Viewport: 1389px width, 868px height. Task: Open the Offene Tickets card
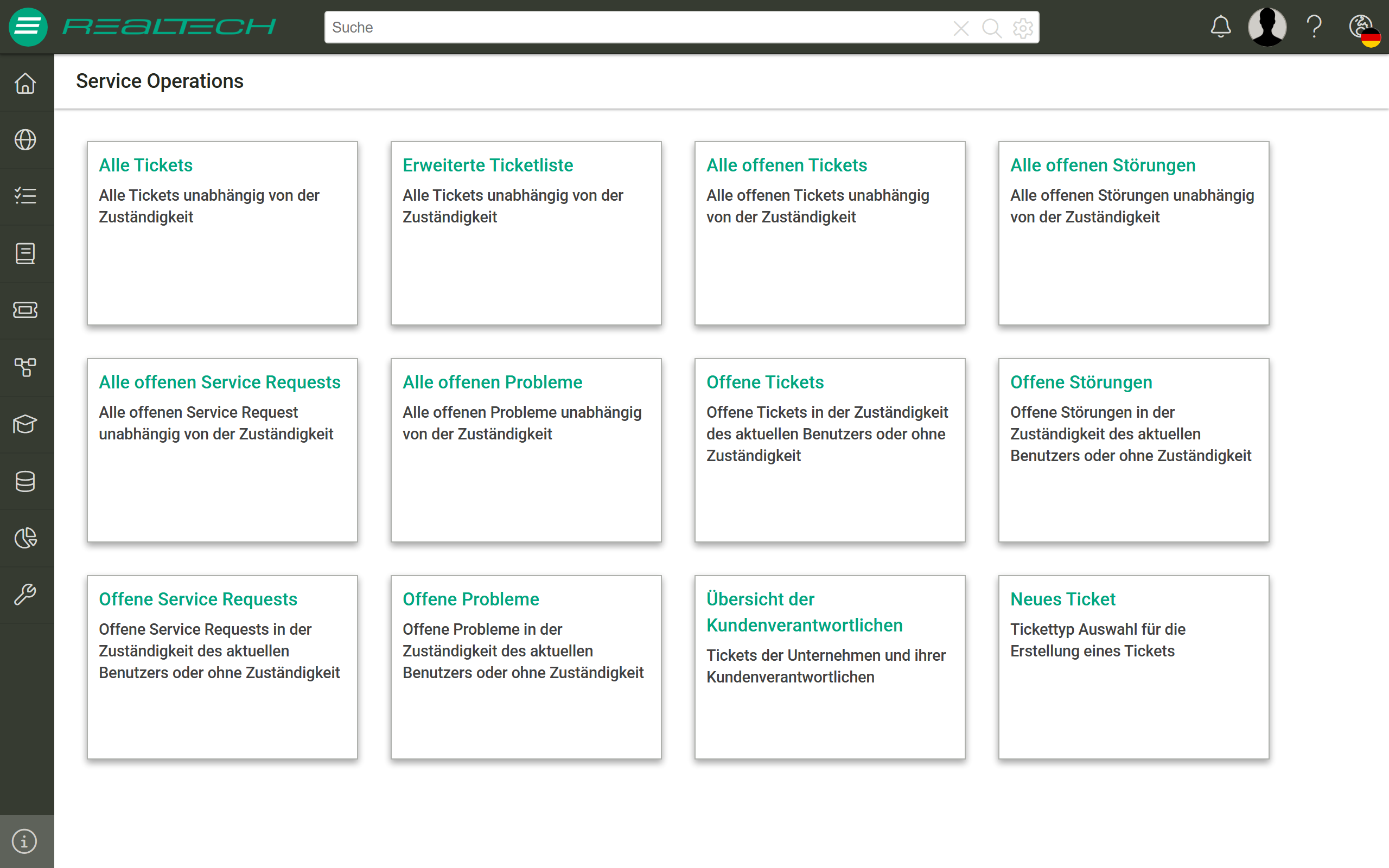click(830, 450)
